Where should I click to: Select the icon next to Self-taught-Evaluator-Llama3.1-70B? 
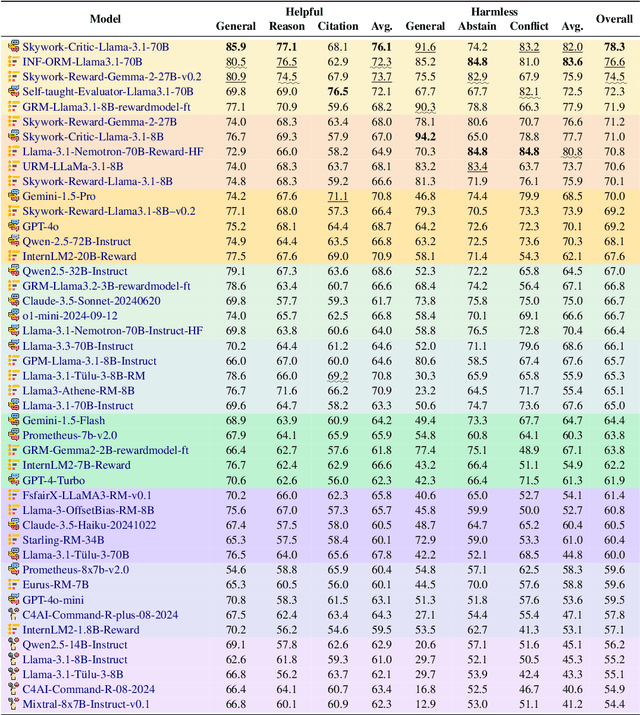pos(14,91)
